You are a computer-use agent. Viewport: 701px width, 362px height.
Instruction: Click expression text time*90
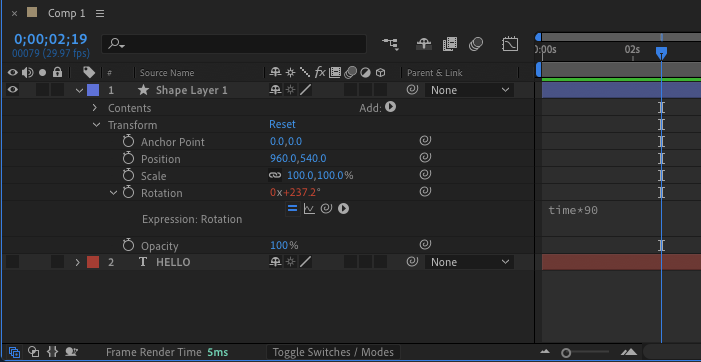573,210
